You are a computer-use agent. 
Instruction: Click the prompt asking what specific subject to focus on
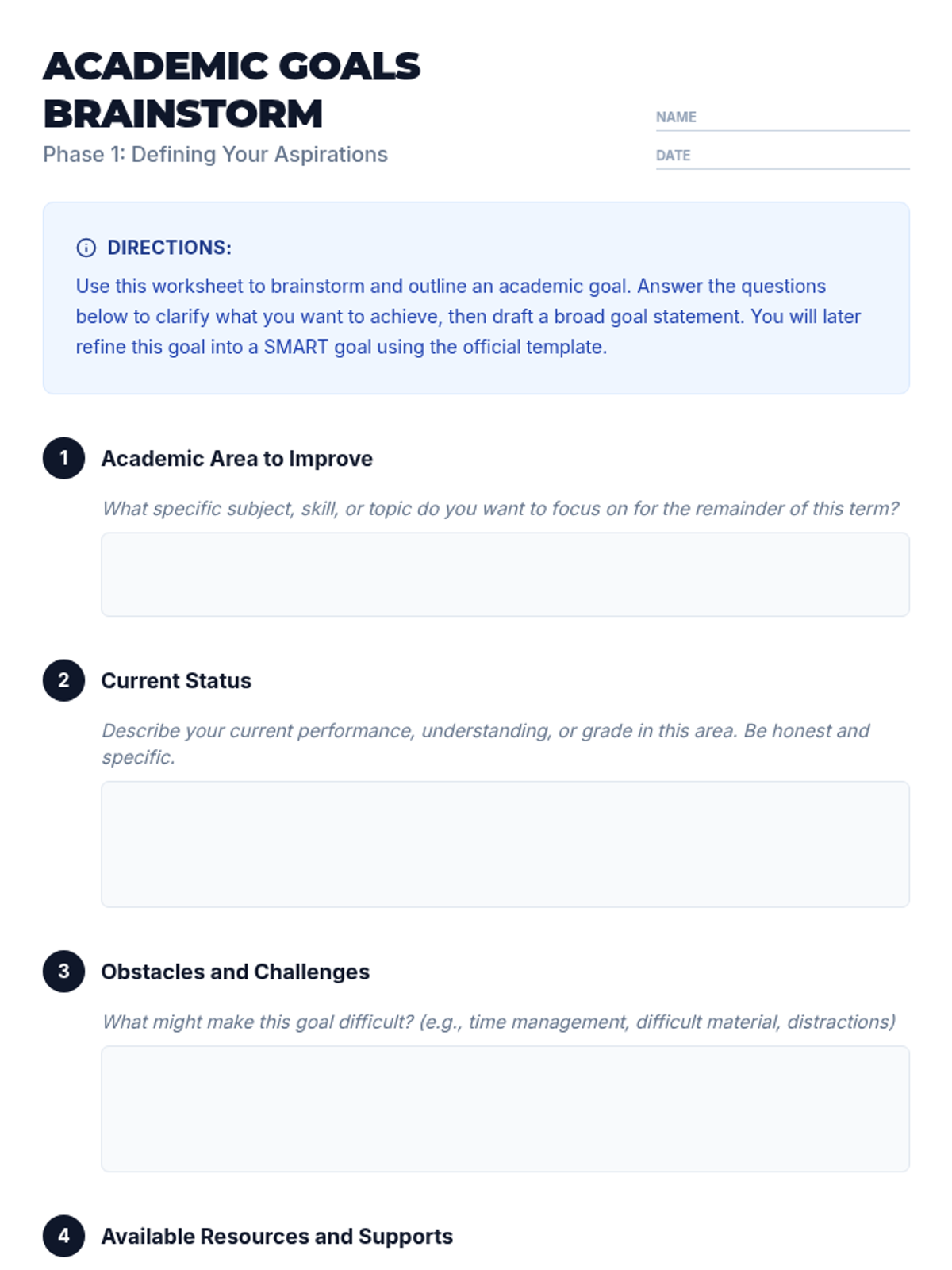500,509
